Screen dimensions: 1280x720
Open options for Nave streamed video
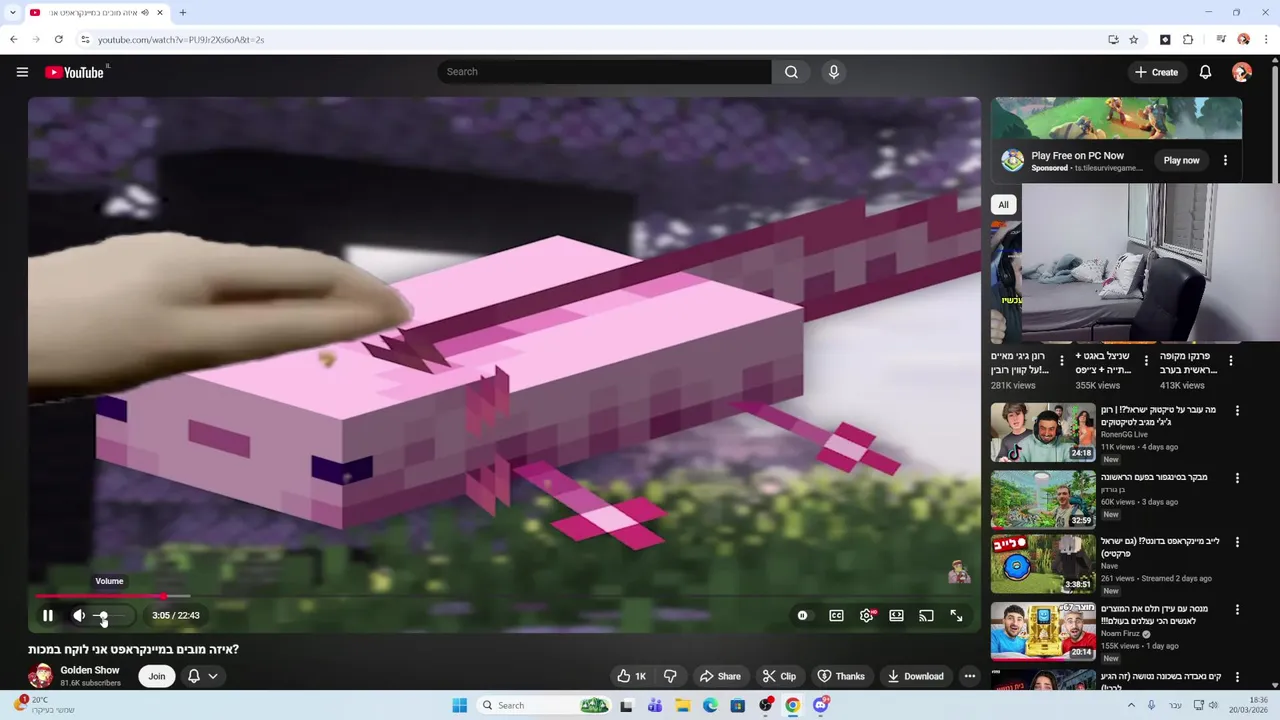tap(1237, 542)
